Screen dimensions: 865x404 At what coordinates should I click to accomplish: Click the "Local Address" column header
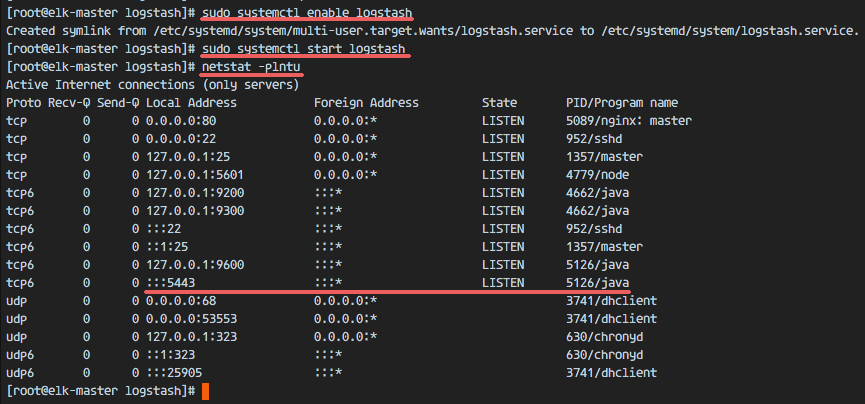click(x=191, y=102)
